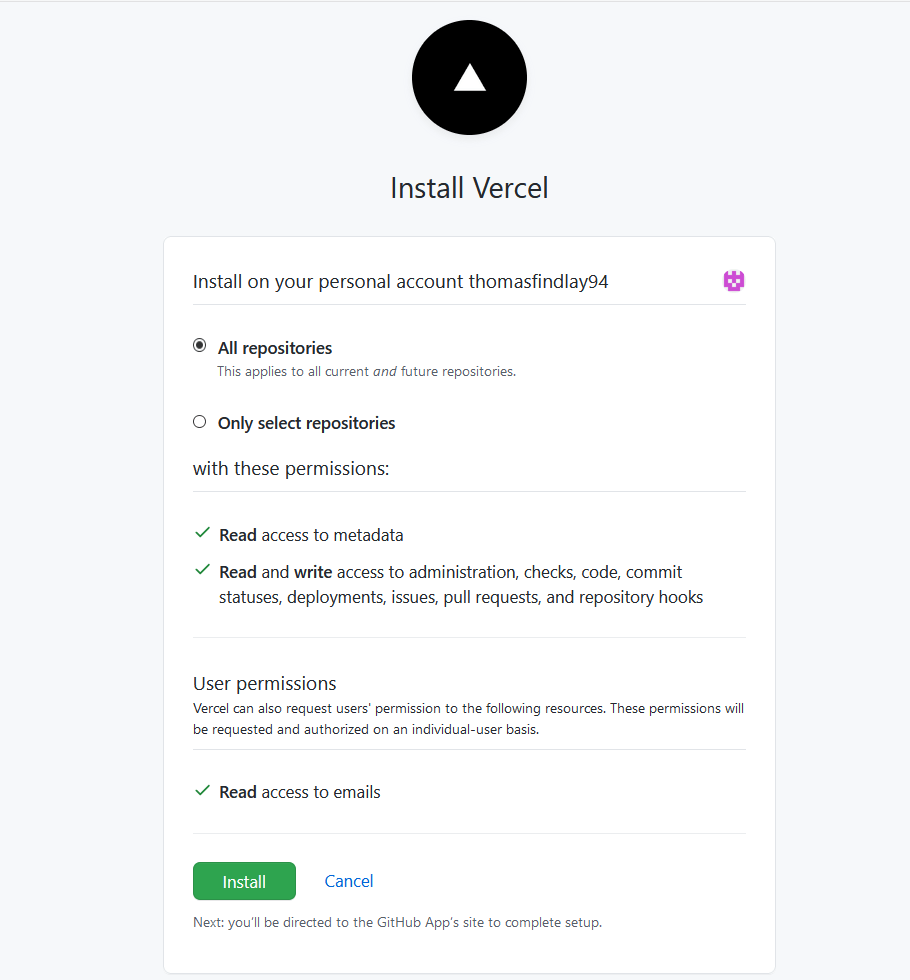Click the 'Read access to emails' text

tap(300, 792)
